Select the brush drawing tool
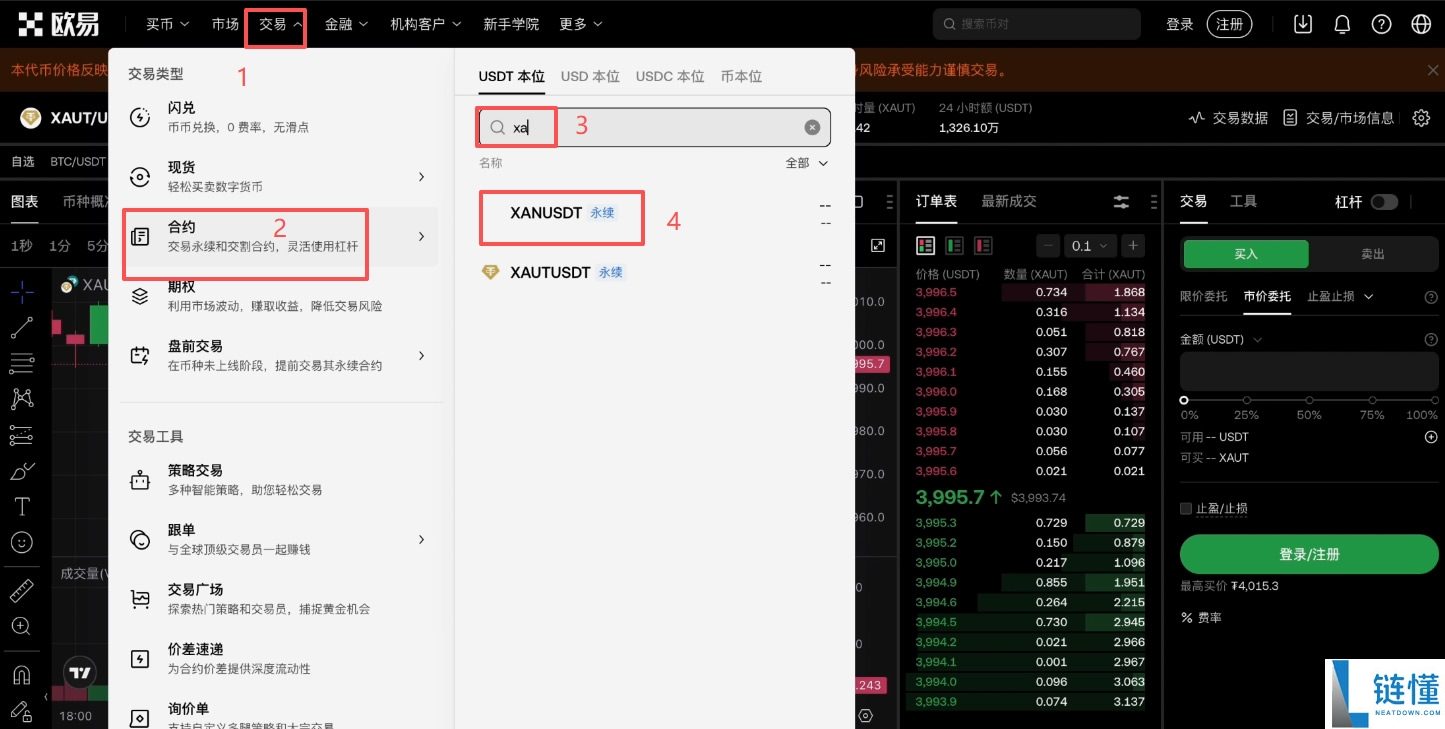This screenshot has width=1445, height=729. [x=22, y=471]
